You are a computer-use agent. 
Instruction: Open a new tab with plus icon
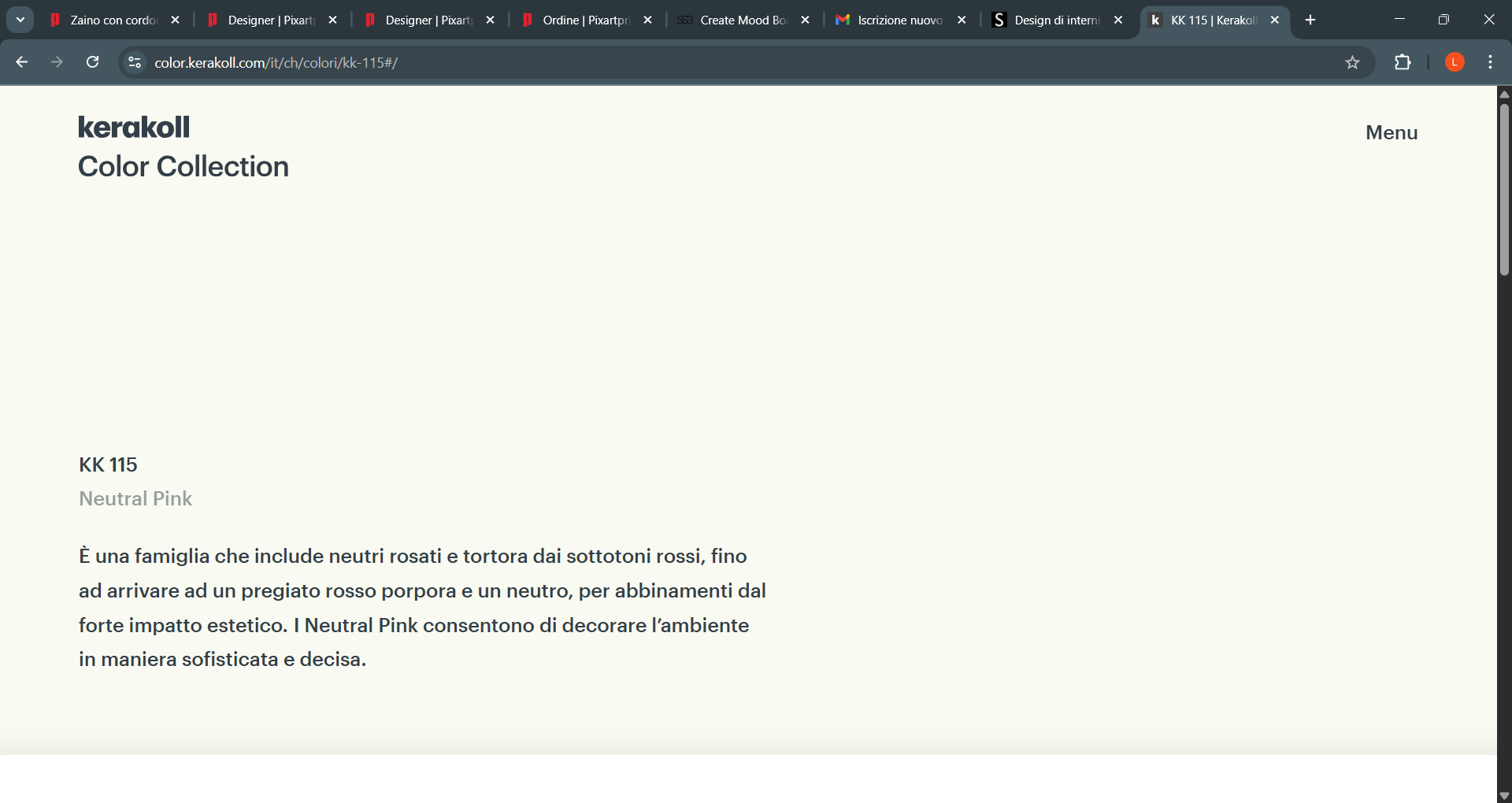(1310, 20)
